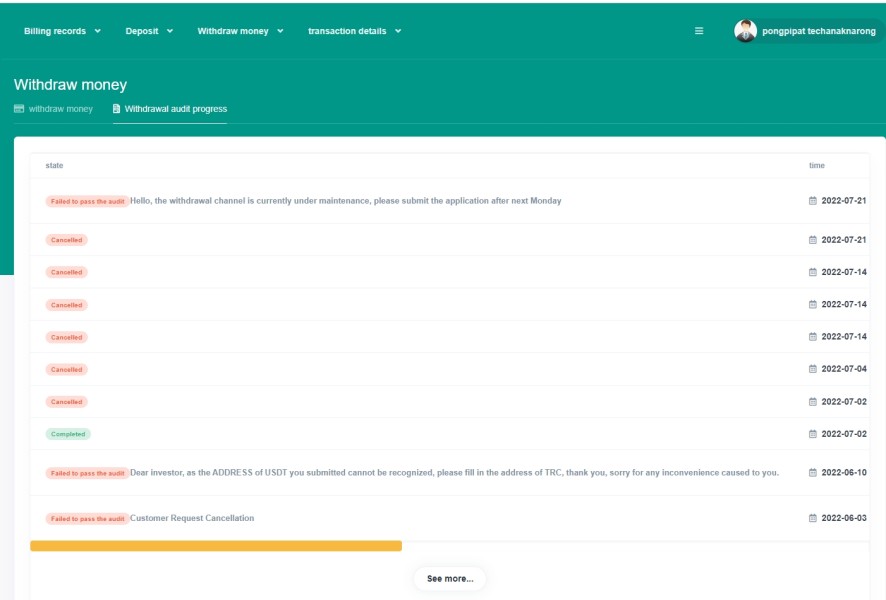Click Failed badge beside USDT address message
886x600 pixels.
pos(88,473)
